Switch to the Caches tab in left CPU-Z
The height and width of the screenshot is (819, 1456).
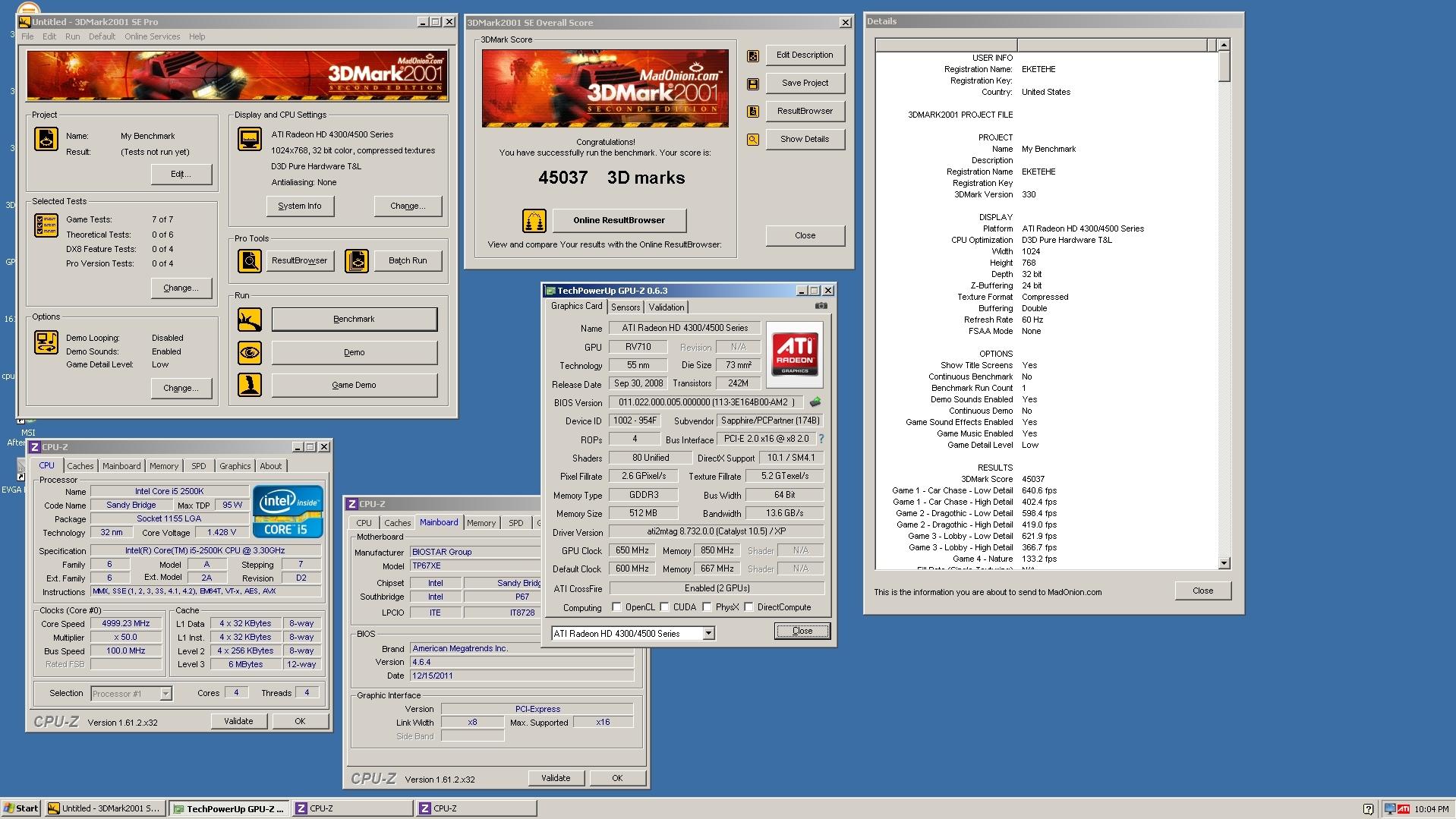80,466
